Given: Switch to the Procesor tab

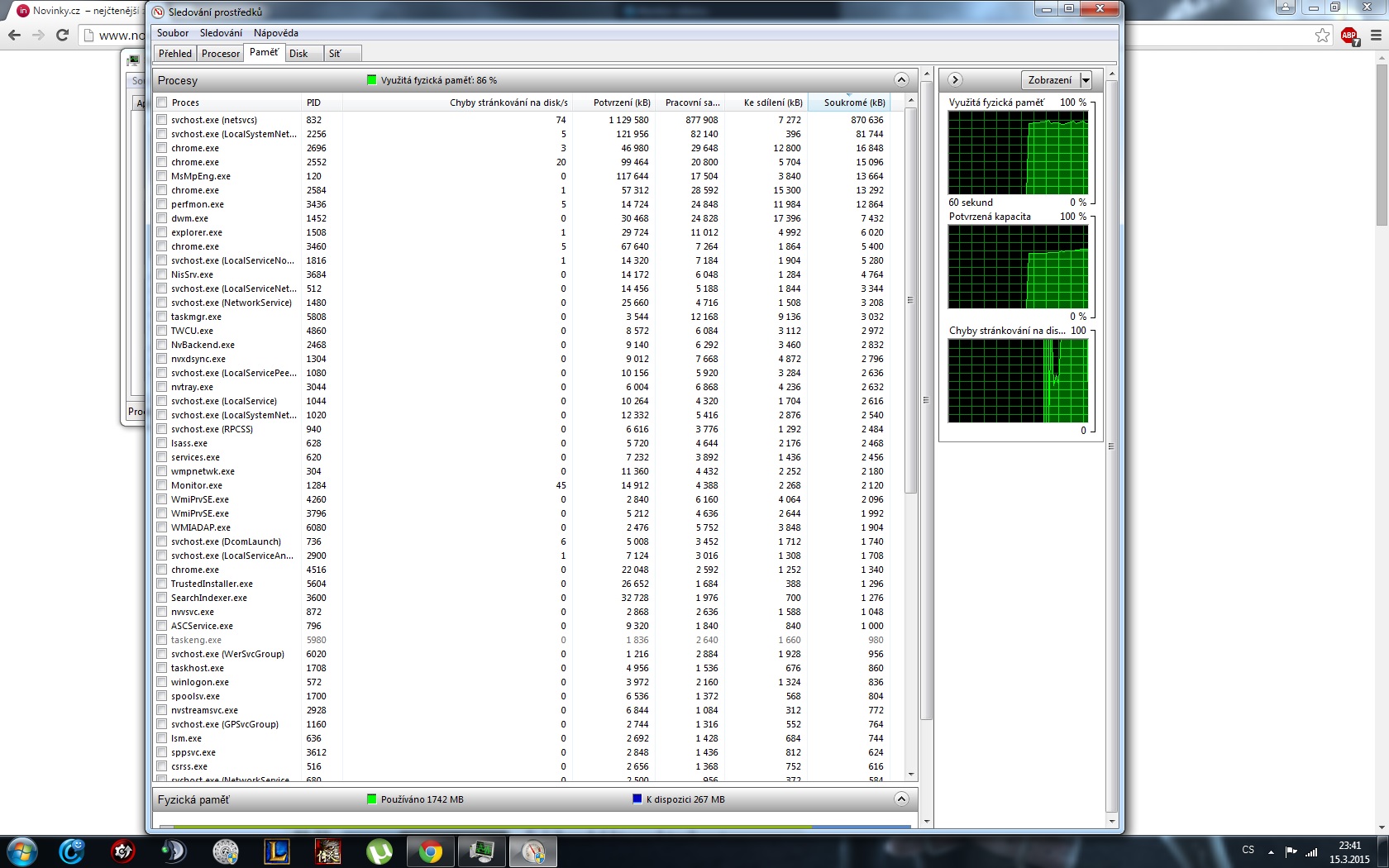Looking at the screenshot, I should click(x=221, y=54).
